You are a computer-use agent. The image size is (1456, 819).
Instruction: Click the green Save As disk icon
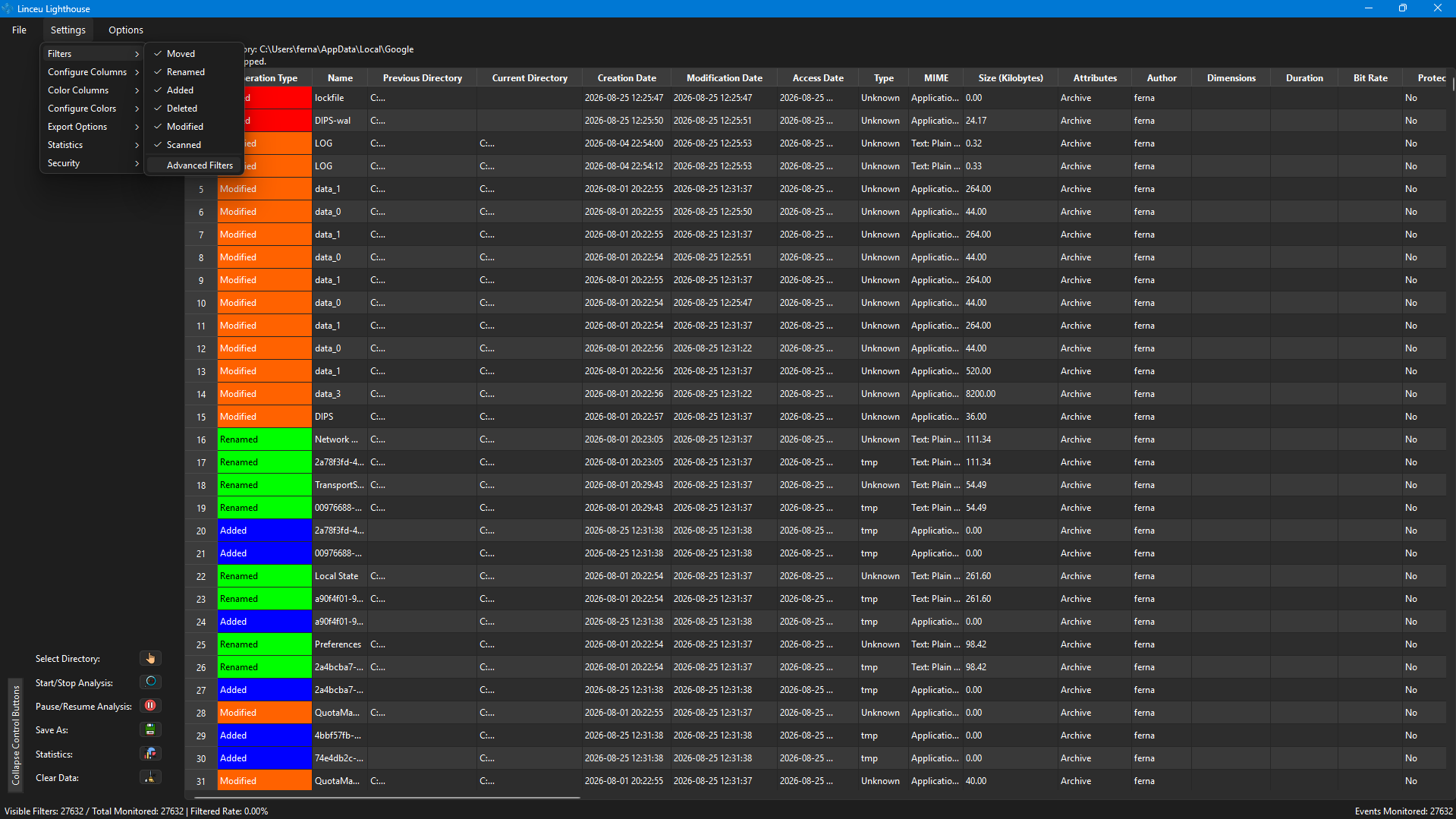150,729
